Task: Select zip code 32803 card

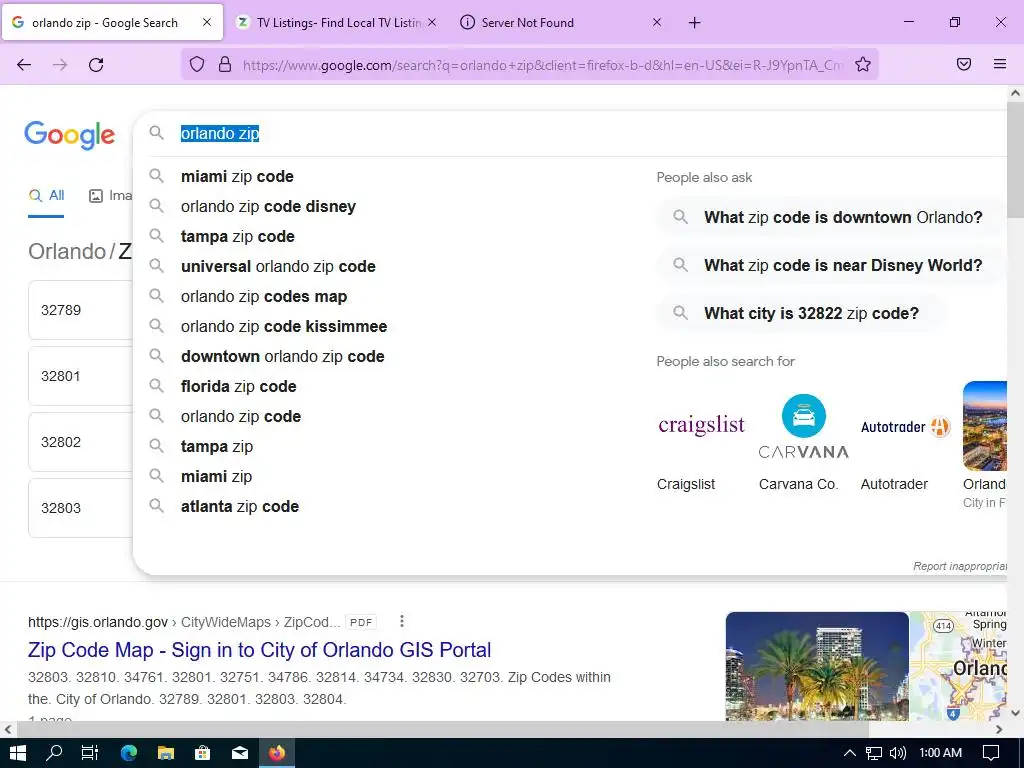Action: 80,508
